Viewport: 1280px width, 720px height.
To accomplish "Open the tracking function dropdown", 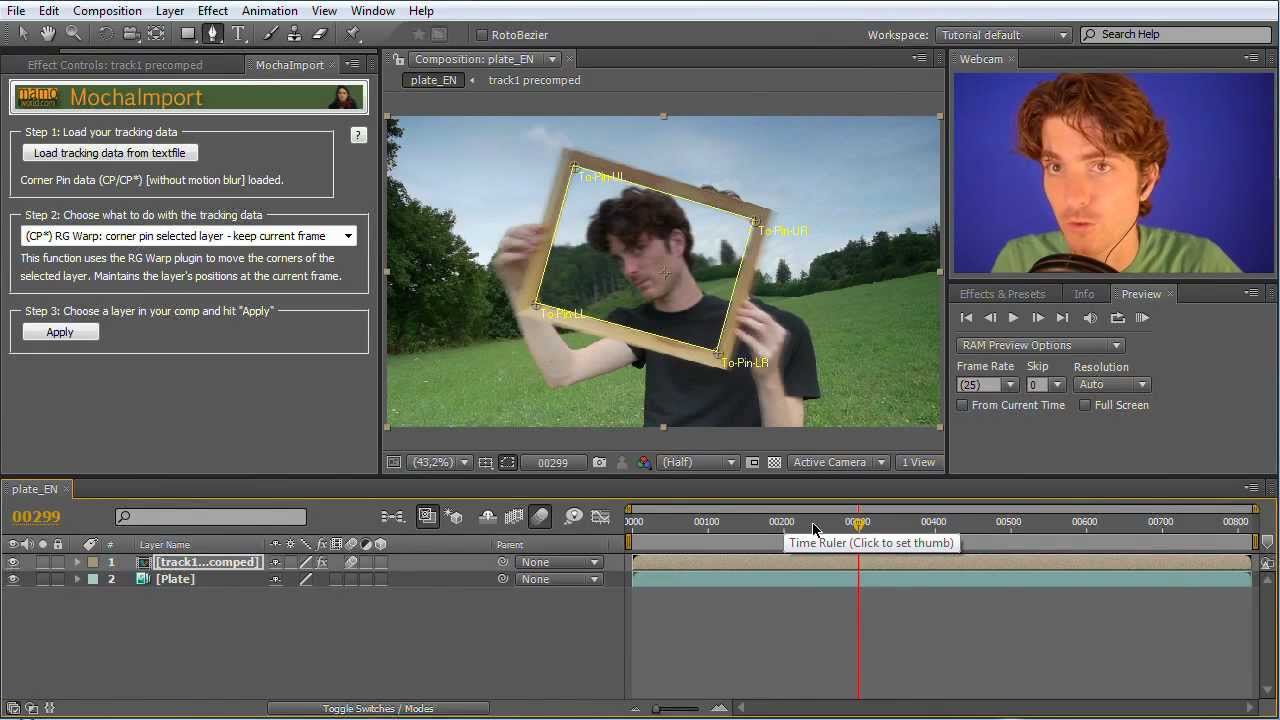I will point(189,236).
